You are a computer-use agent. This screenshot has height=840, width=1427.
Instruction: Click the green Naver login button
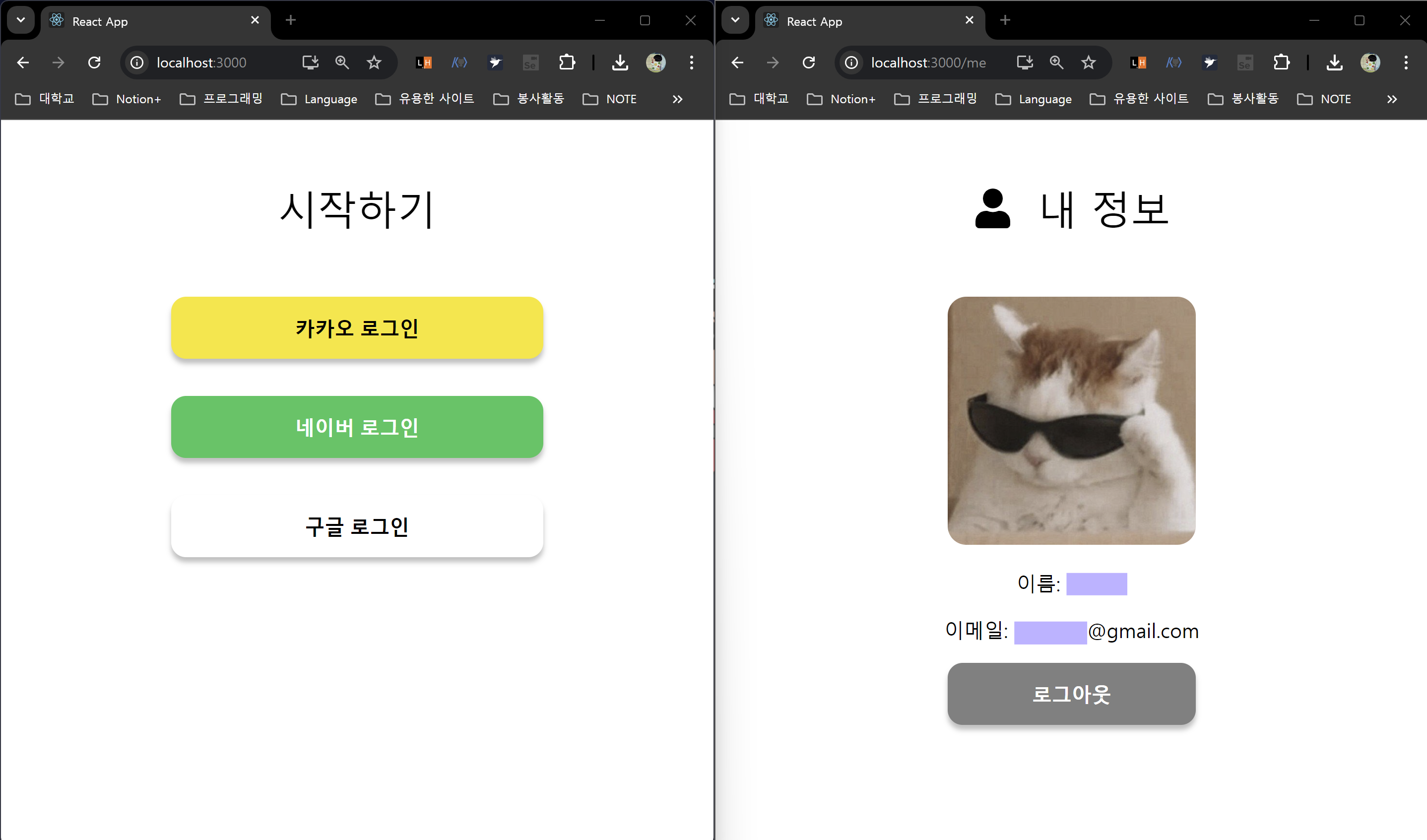click(x=357, y=427)
